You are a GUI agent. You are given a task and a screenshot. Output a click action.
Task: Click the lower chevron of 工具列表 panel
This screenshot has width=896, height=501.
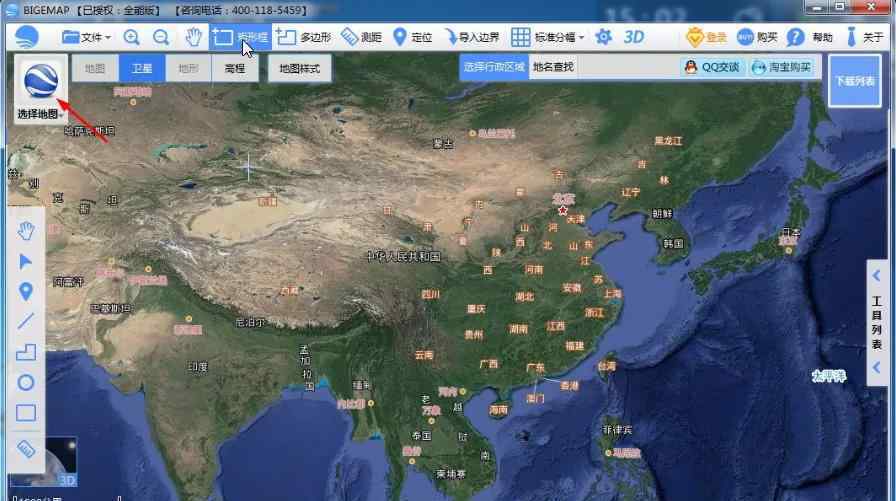877,368
